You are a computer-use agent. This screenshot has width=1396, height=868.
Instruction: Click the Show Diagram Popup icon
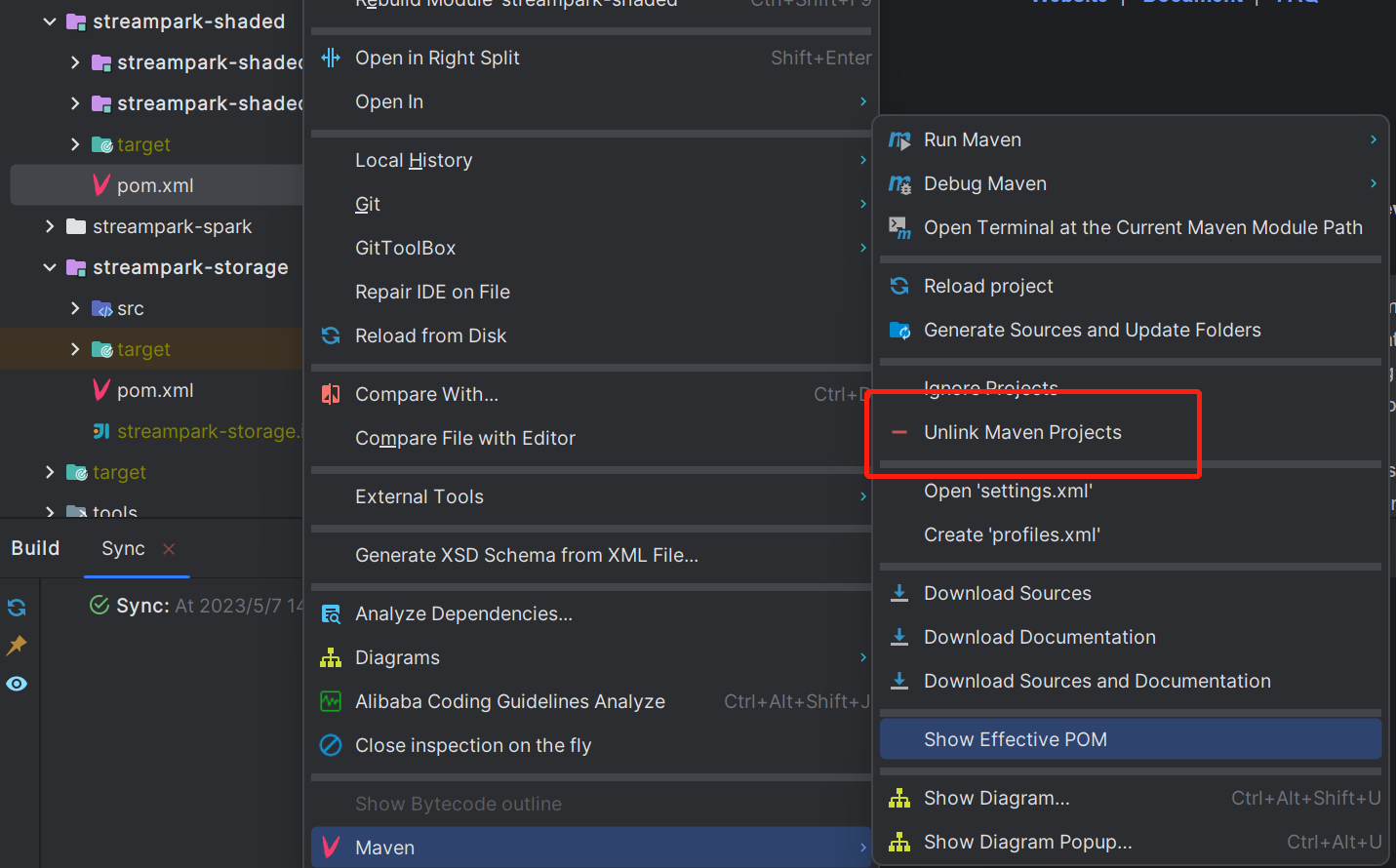pyautogui.click(x=899, y=842)
